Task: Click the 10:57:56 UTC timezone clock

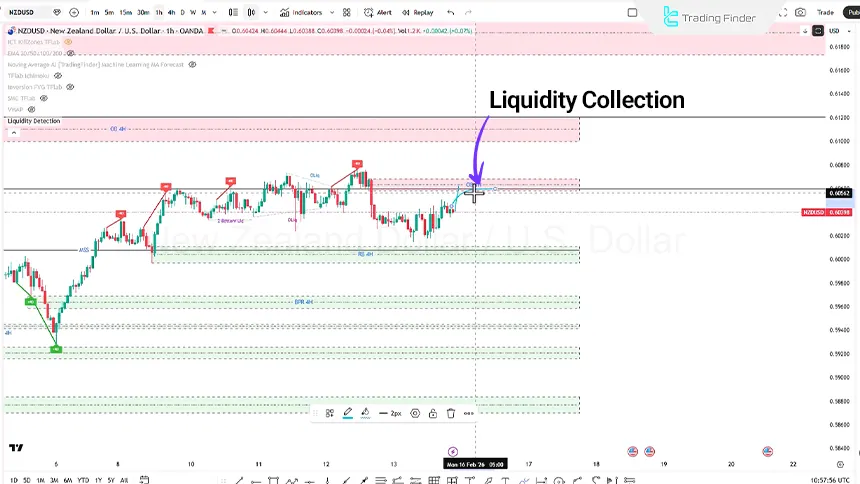Action: click(x=829, y=480)
